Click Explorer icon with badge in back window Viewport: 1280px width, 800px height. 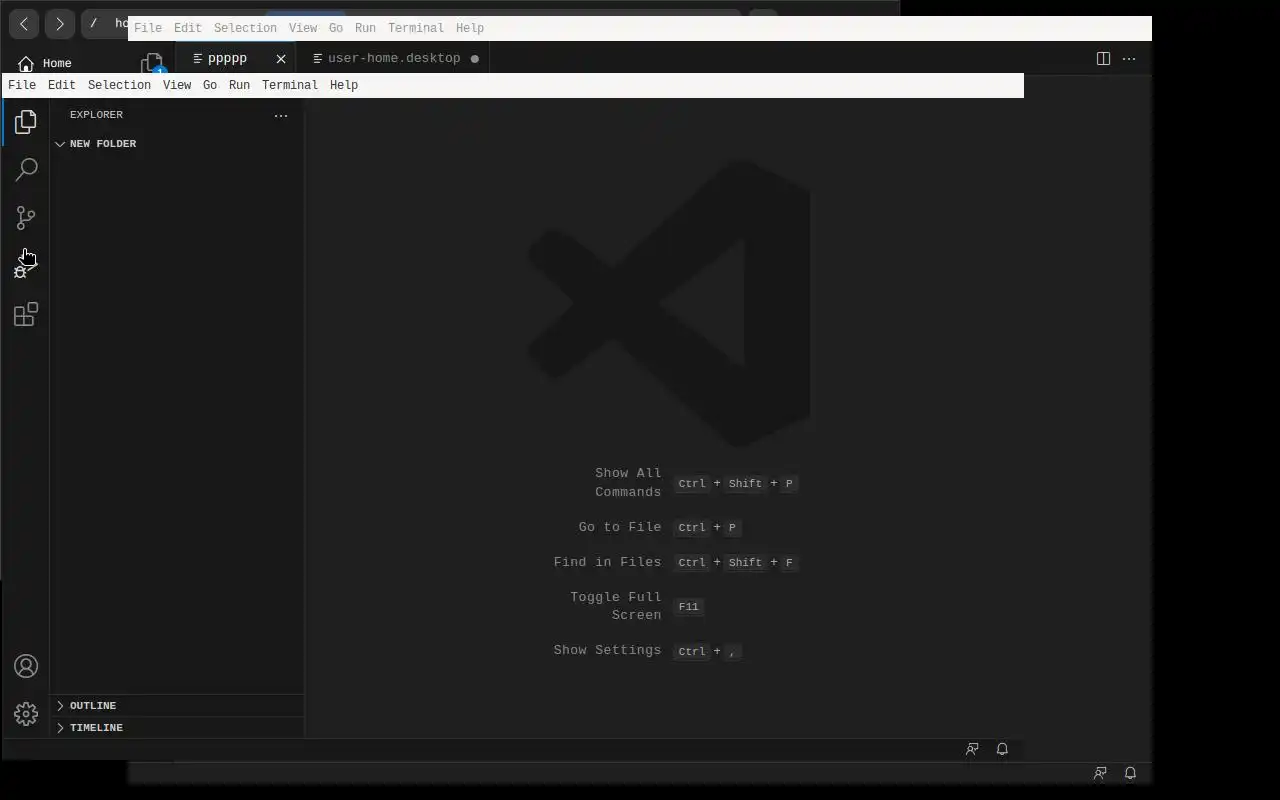(x=152, y=63)
